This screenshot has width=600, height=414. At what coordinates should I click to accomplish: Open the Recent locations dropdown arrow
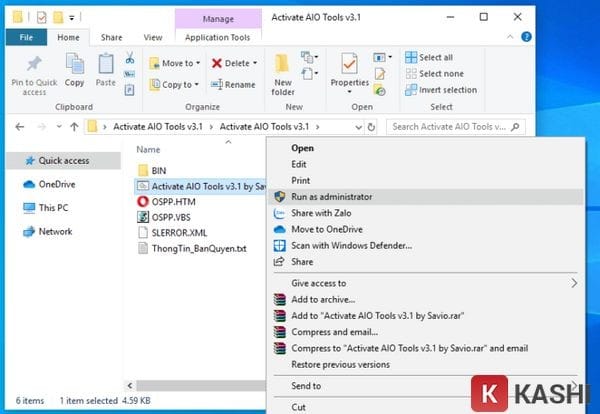[x=59, y=126]
